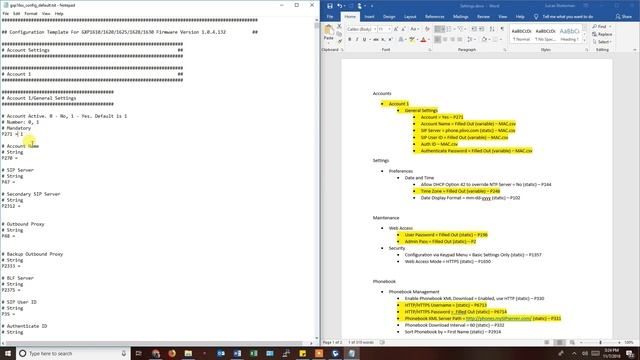This screenshot has height=360, width=640.
Task: Switch to Mailings ribbon tab
Action: pos(460,17)
